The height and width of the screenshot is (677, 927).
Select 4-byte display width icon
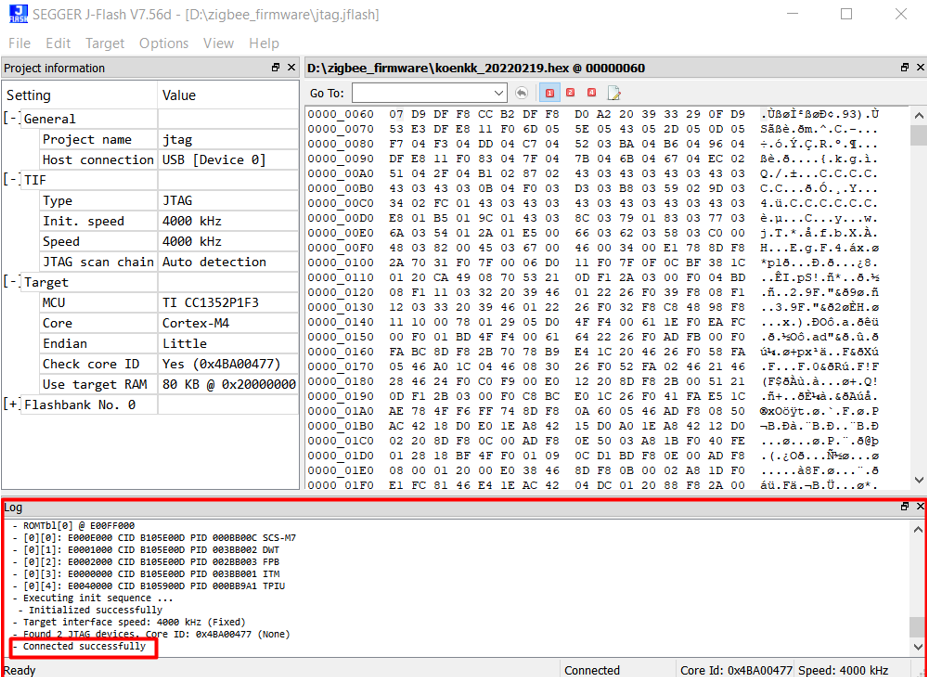(591, 93)
